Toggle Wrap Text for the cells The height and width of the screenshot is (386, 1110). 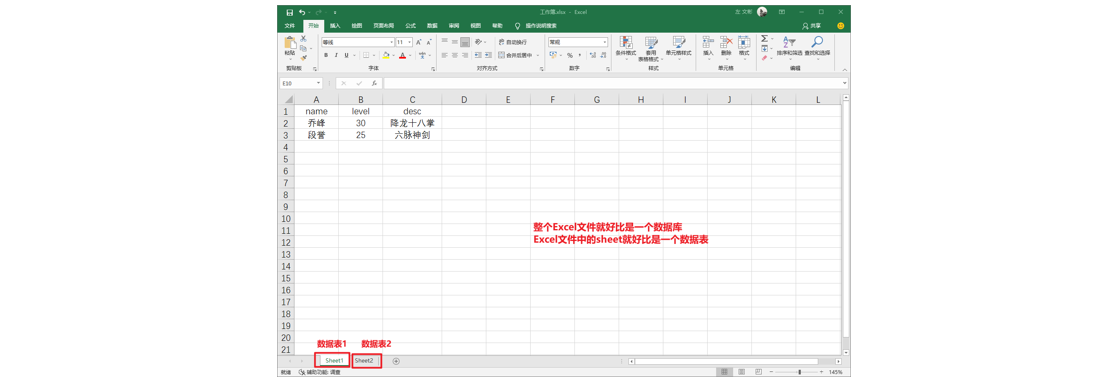(513, 42)
